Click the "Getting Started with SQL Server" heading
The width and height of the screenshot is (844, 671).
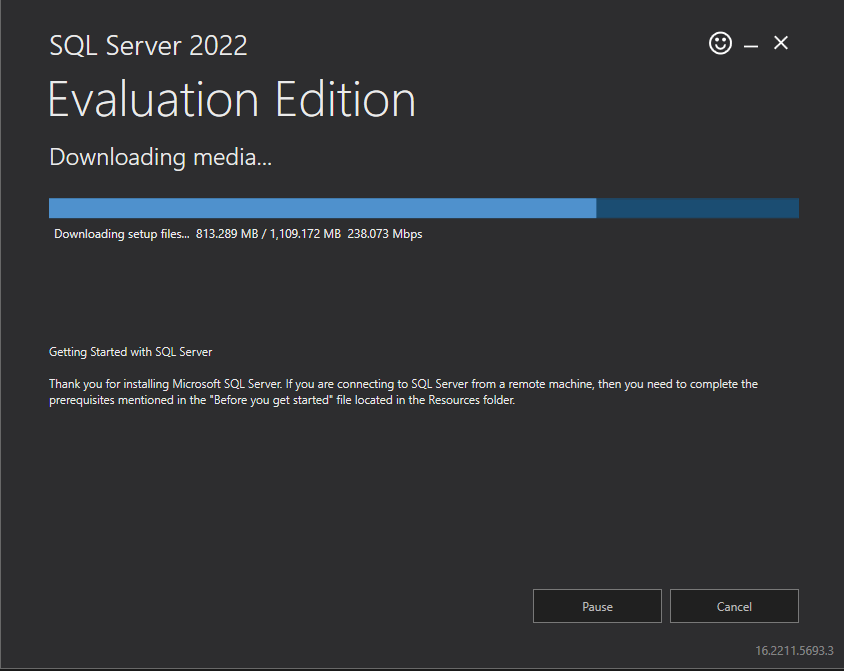(x=130, y=352)
